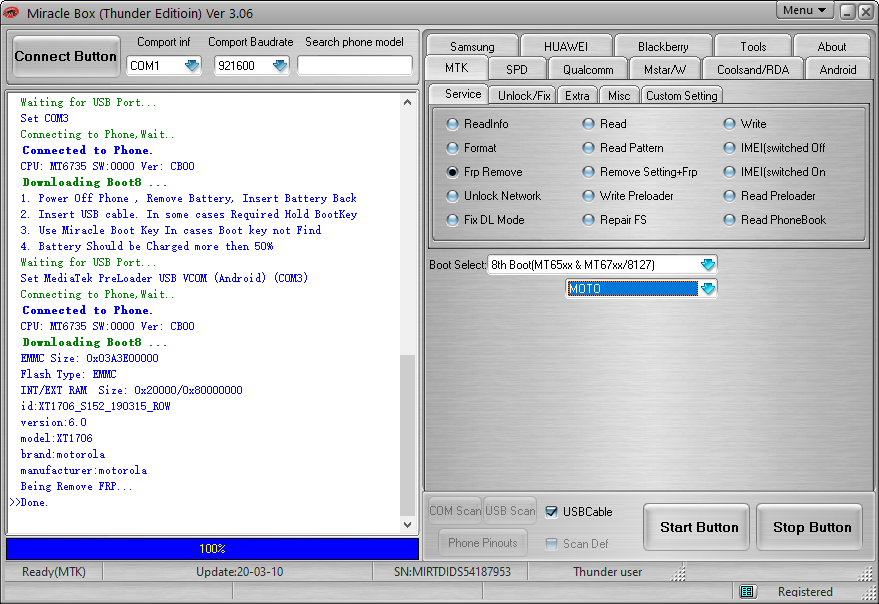Click the Connect Button
Viewport: 879px width, 604px height.
[x=66, y=56]
